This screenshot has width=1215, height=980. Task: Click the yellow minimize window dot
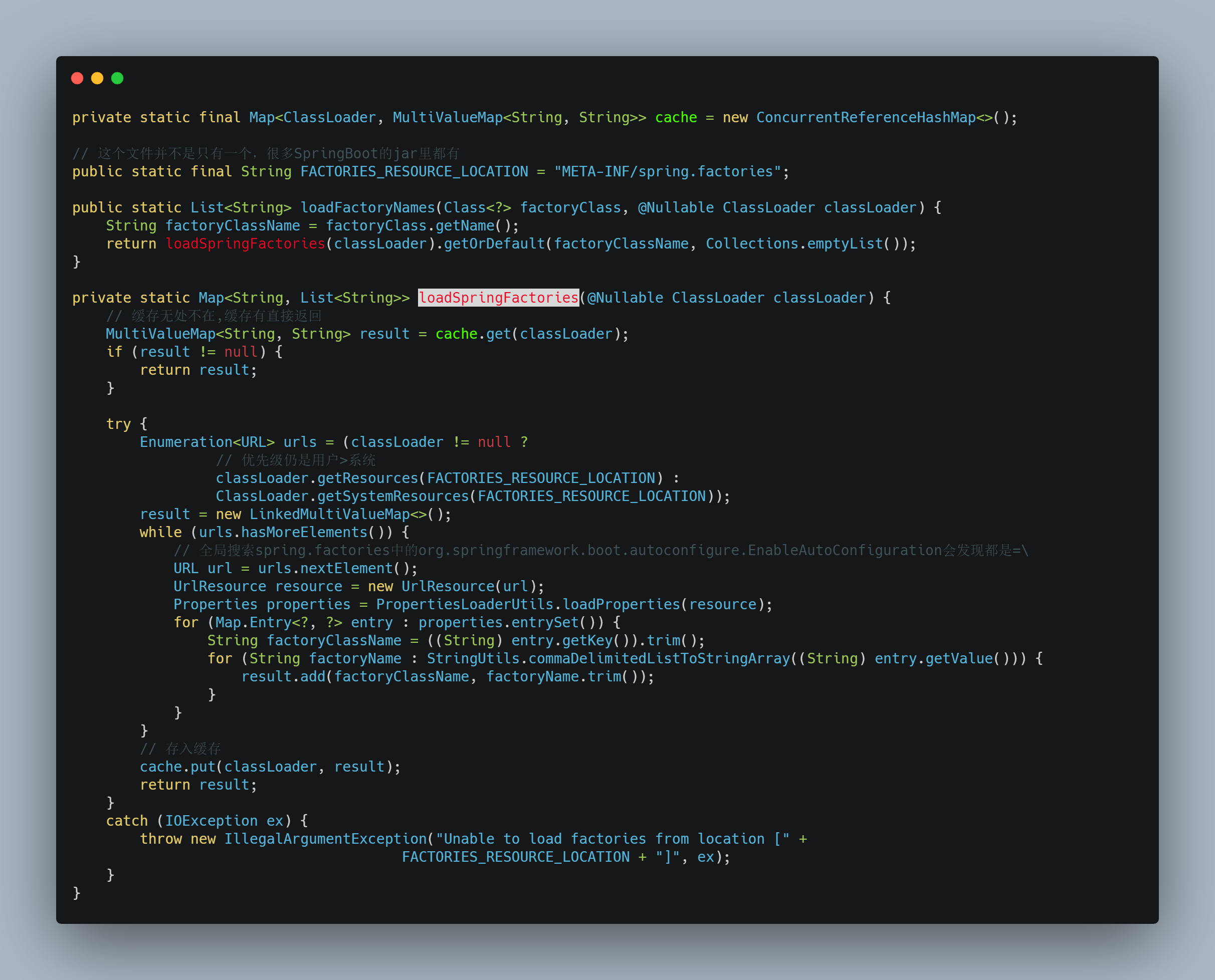[x=97, y=78]
